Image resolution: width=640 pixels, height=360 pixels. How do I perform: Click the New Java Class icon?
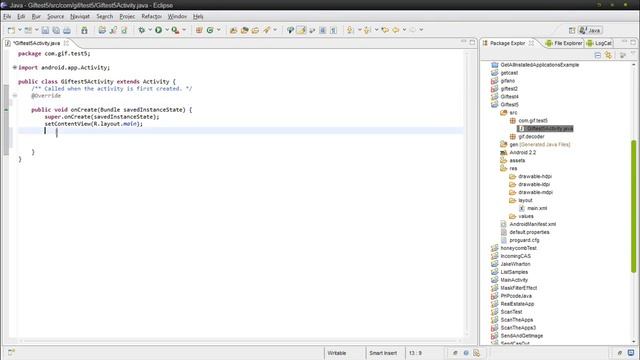coord(210,30)
